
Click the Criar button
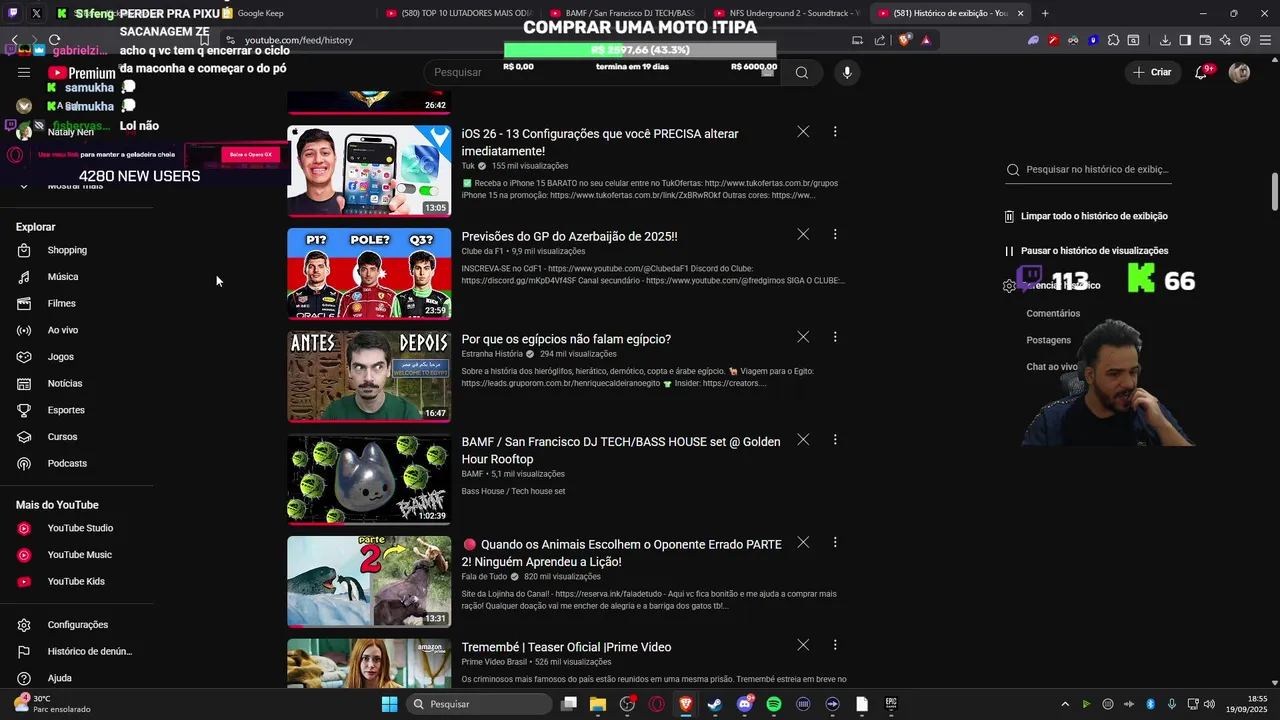click(x=1152, y=72)
